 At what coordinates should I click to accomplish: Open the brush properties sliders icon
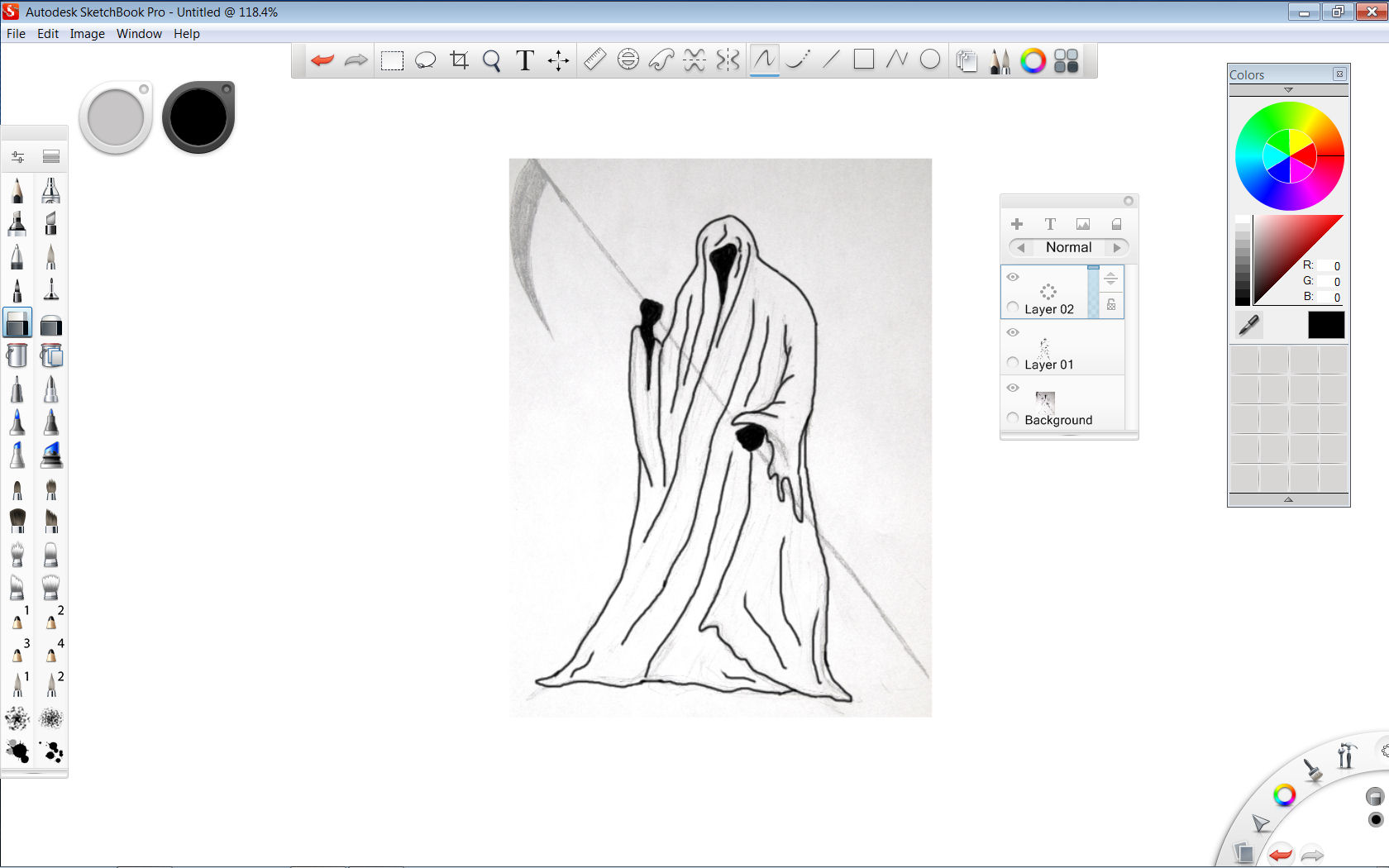(17, 156)
